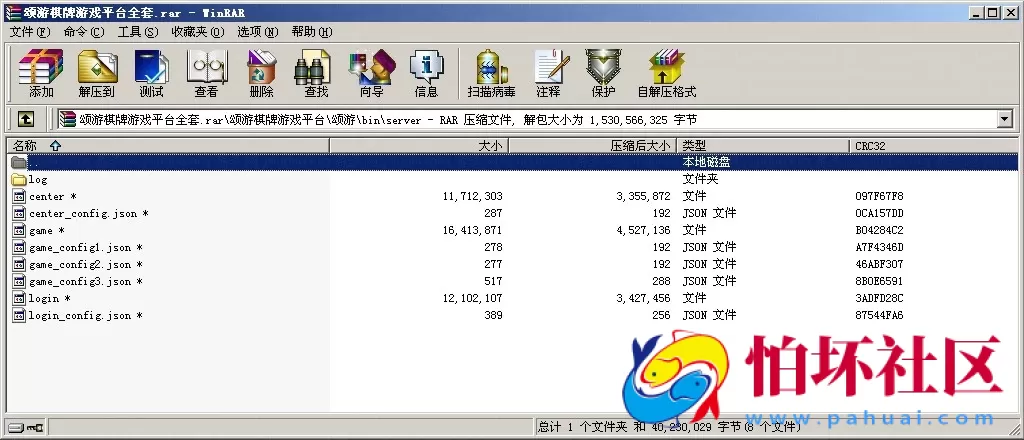Viewport: 1024px width, 440px height.
Task: Minimize the WinRAR window
Action: click(x=977, y=12)
